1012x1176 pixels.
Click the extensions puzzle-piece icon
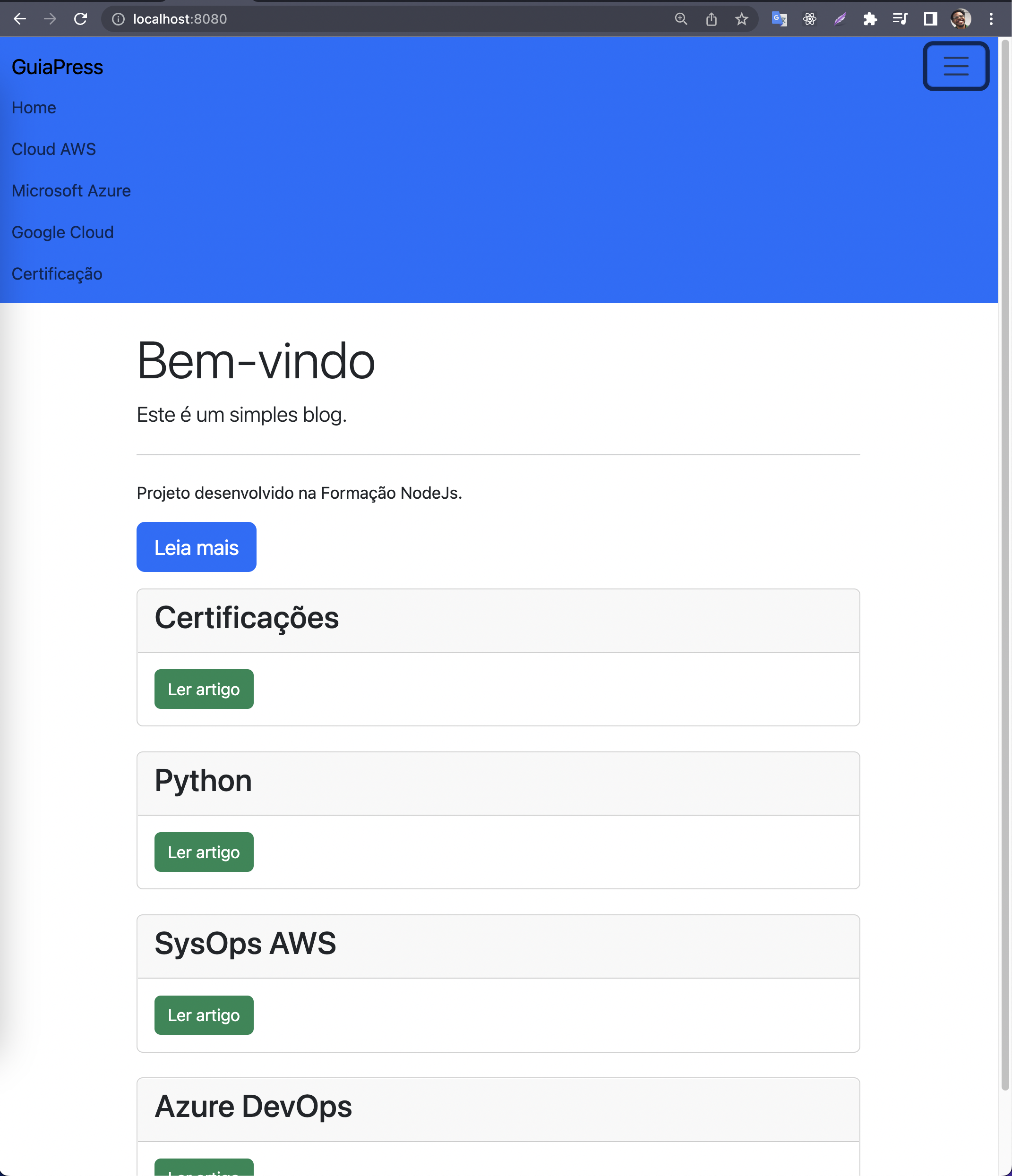(x=871, y=19)
